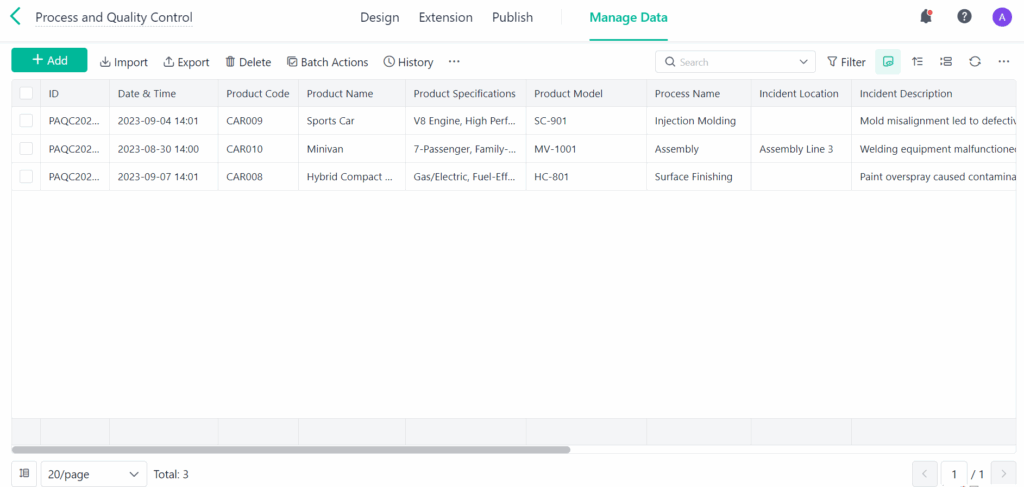Click the sort order icon

coord(917,62)
